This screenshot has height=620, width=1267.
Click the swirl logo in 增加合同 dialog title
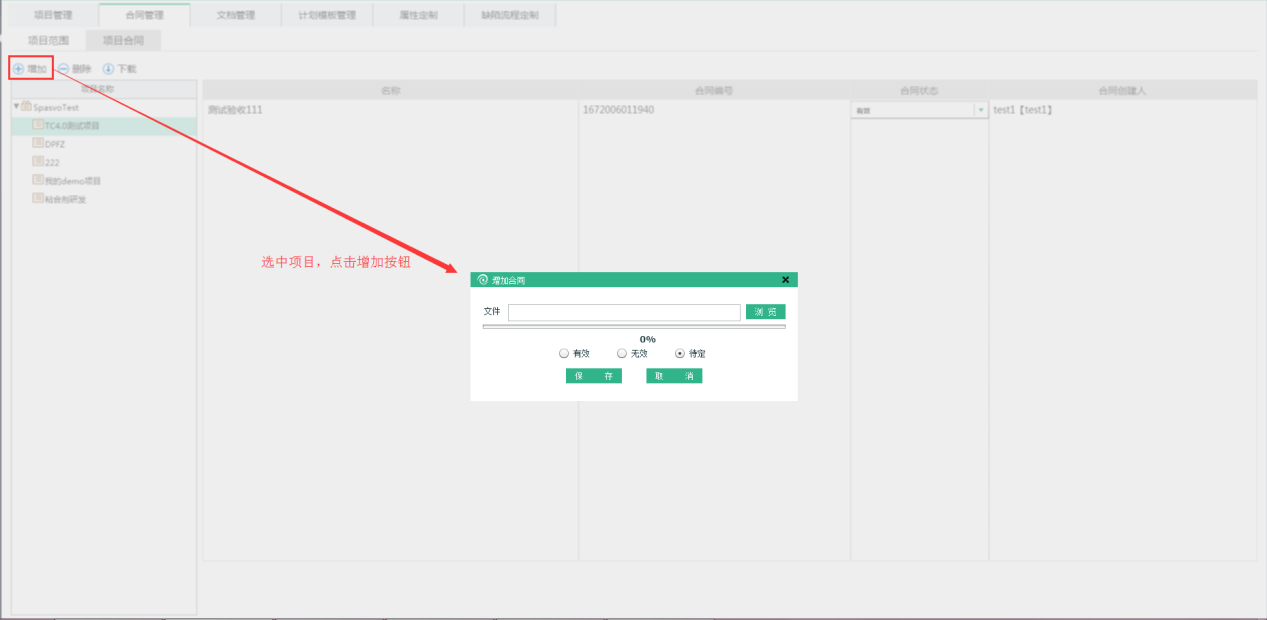(x=483, y=280)
